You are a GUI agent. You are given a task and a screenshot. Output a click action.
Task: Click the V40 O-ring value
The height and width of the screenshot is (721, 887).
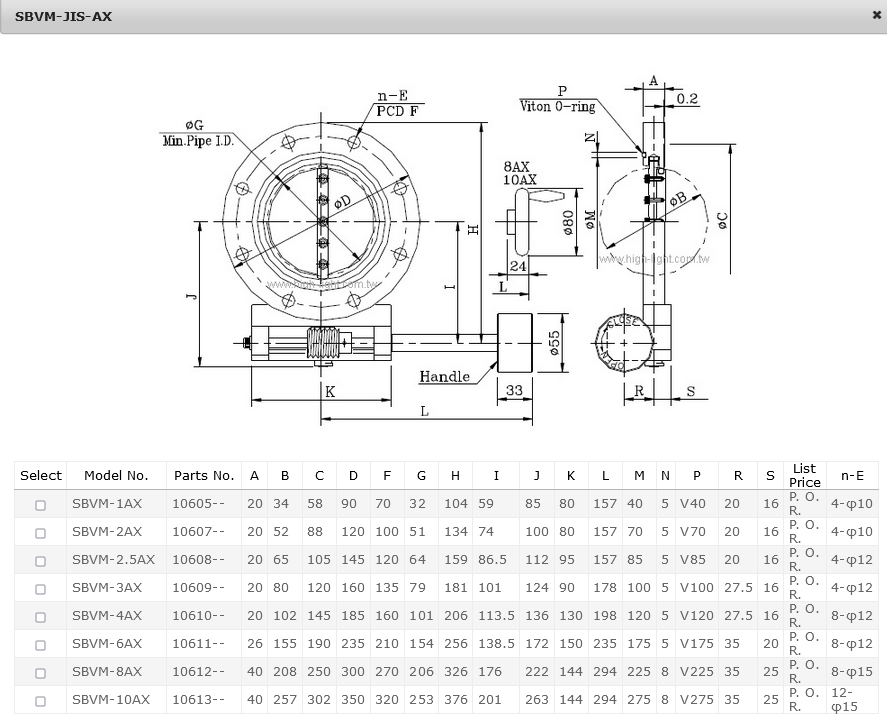click(693, 503)
